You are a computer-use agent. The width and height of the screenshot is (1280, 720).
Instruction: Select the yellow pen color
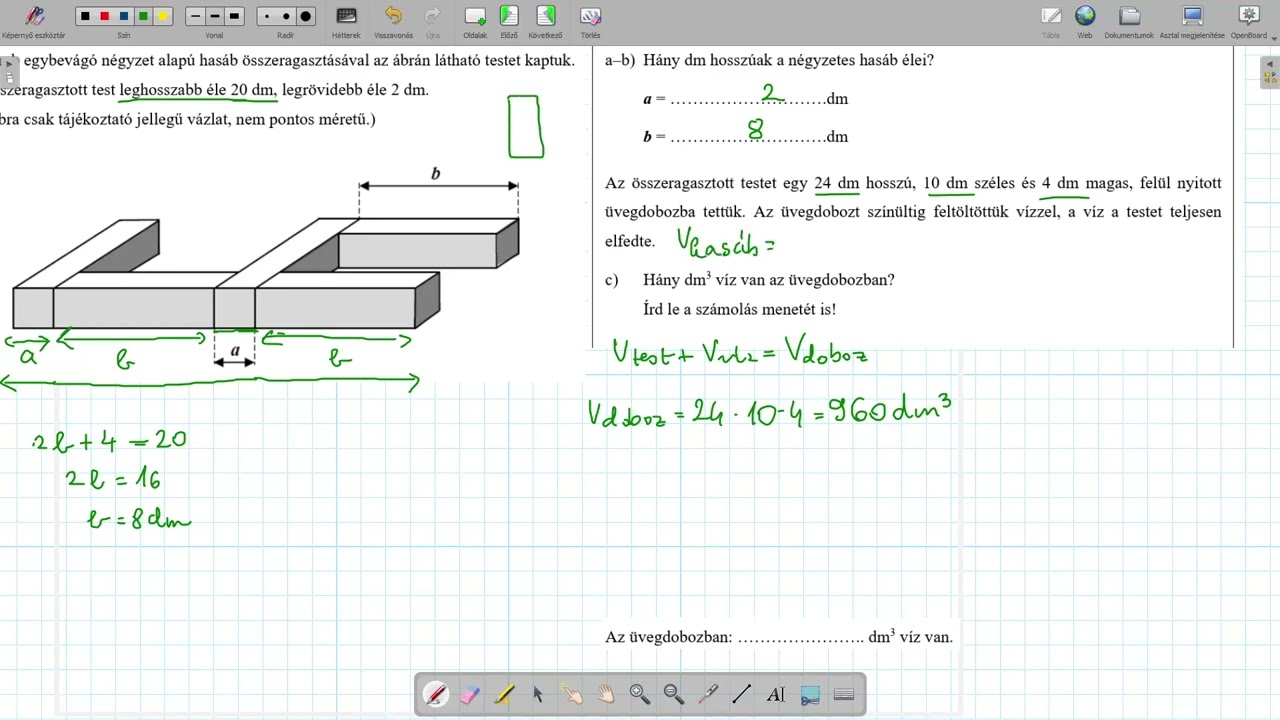pos(163,16)
